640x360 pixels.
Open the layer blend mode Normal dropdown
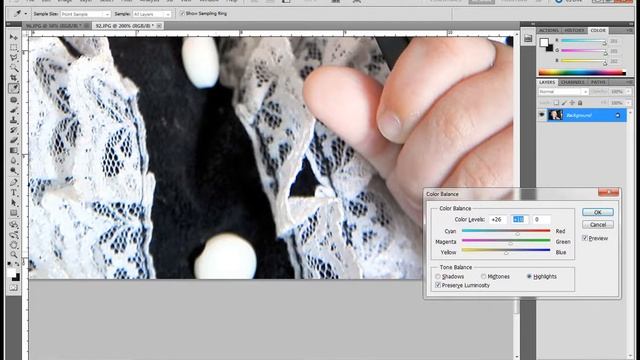563,92
